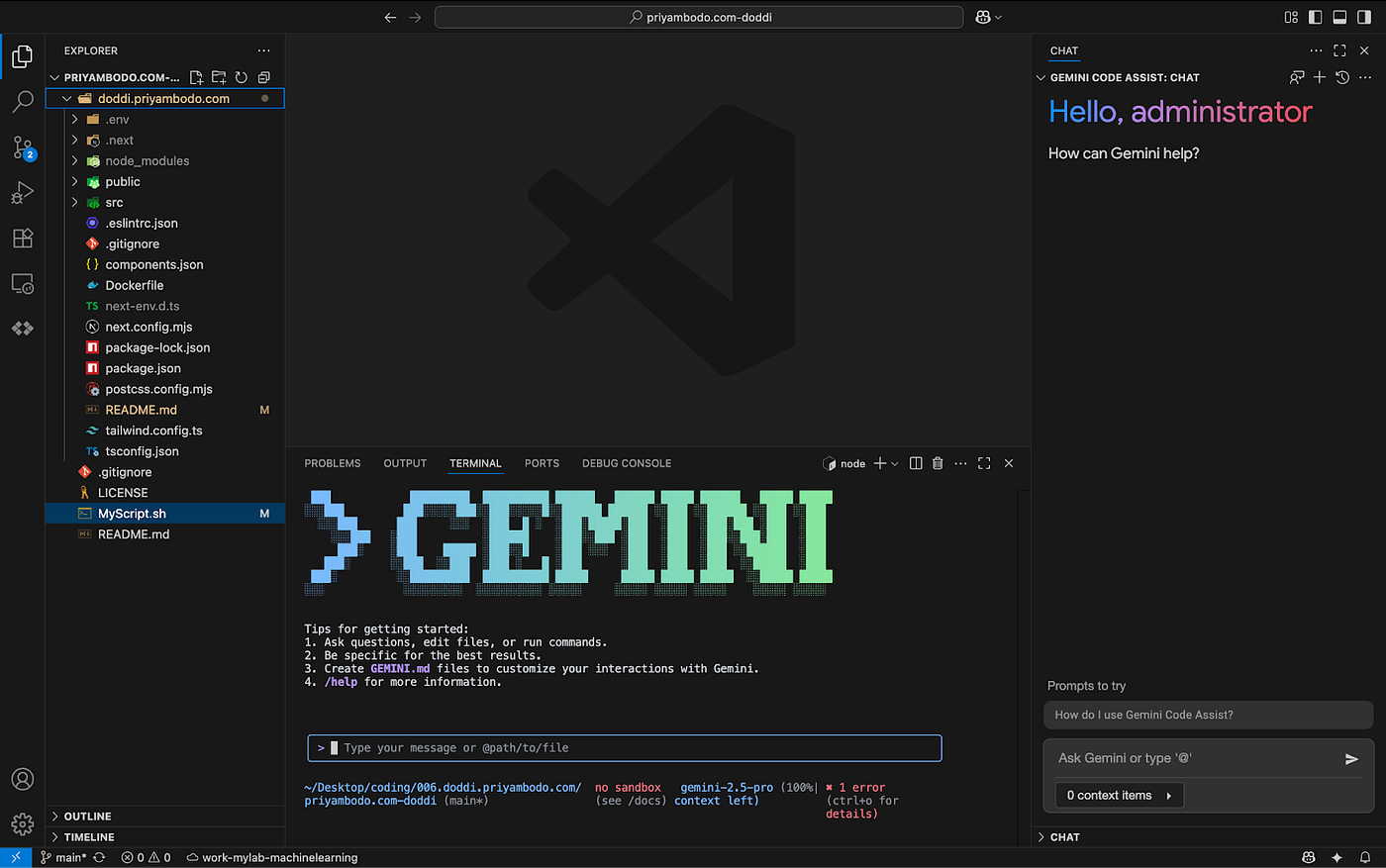
Task: Open the Explorer view in activity bar
Action: (22, 56)
